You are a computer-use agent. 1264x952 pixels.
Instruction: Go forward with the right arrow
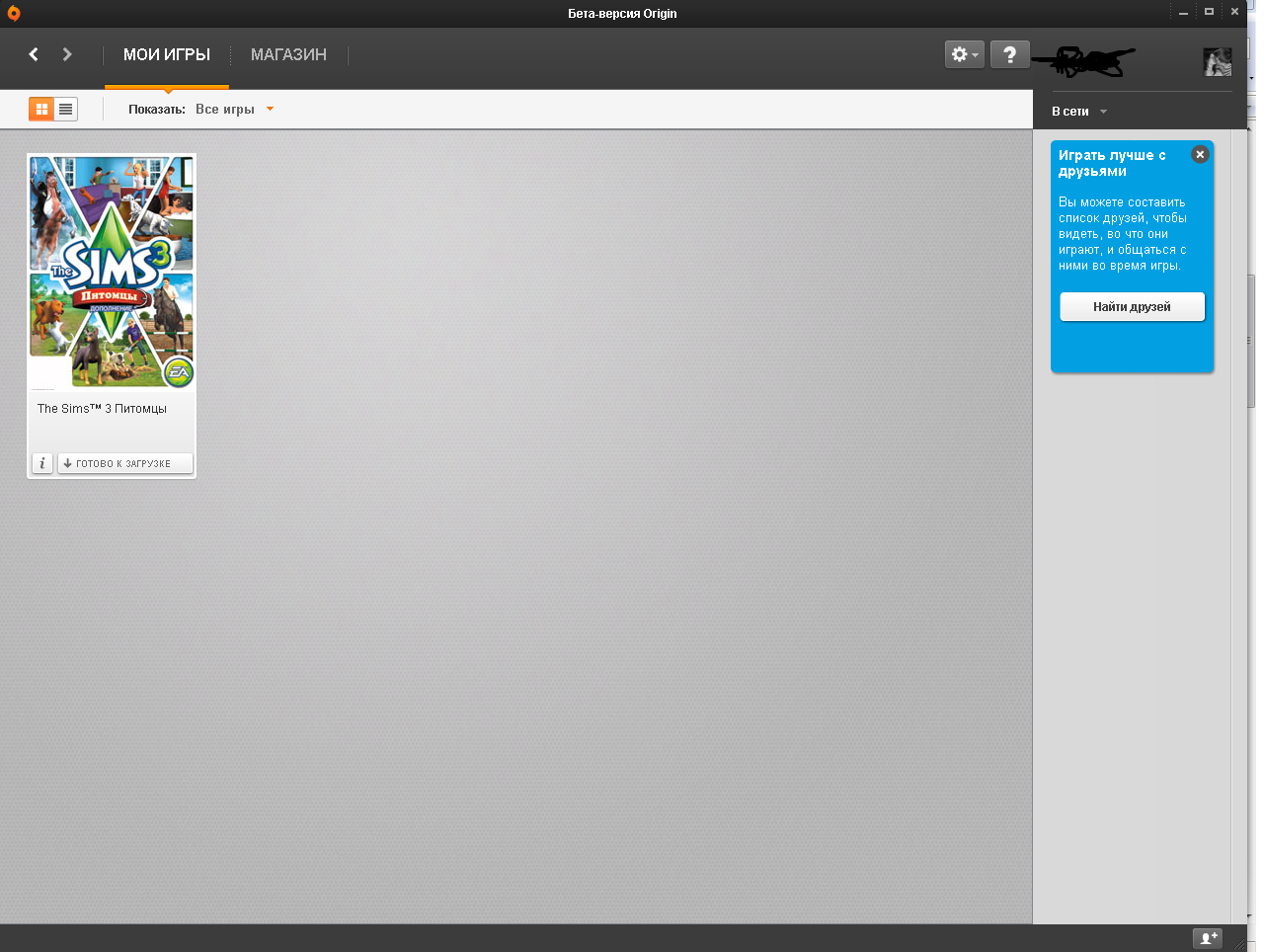pyautogui.click(x=67, y=54)
